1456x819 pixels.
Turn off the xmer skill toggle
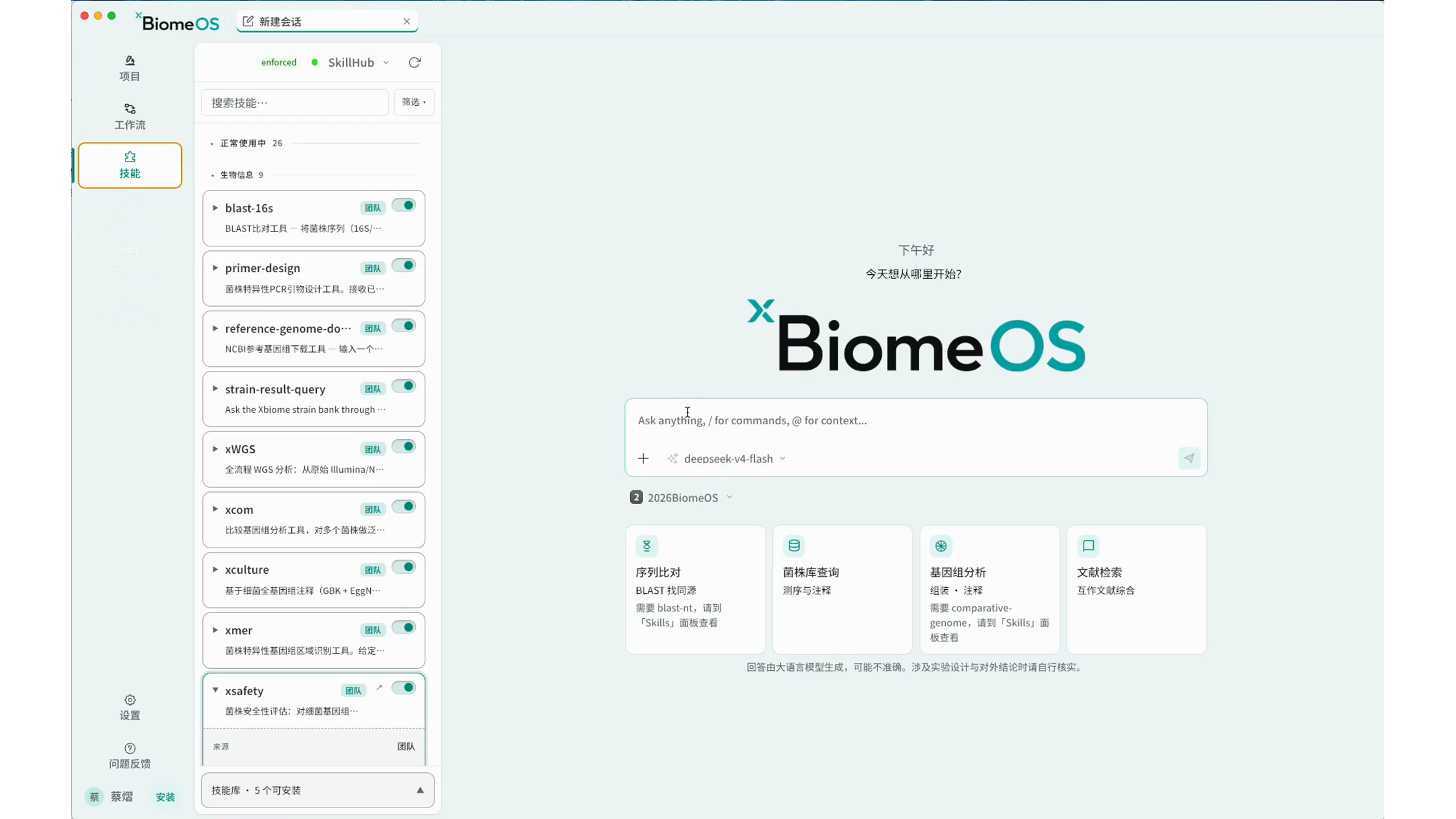coord(403,627)
